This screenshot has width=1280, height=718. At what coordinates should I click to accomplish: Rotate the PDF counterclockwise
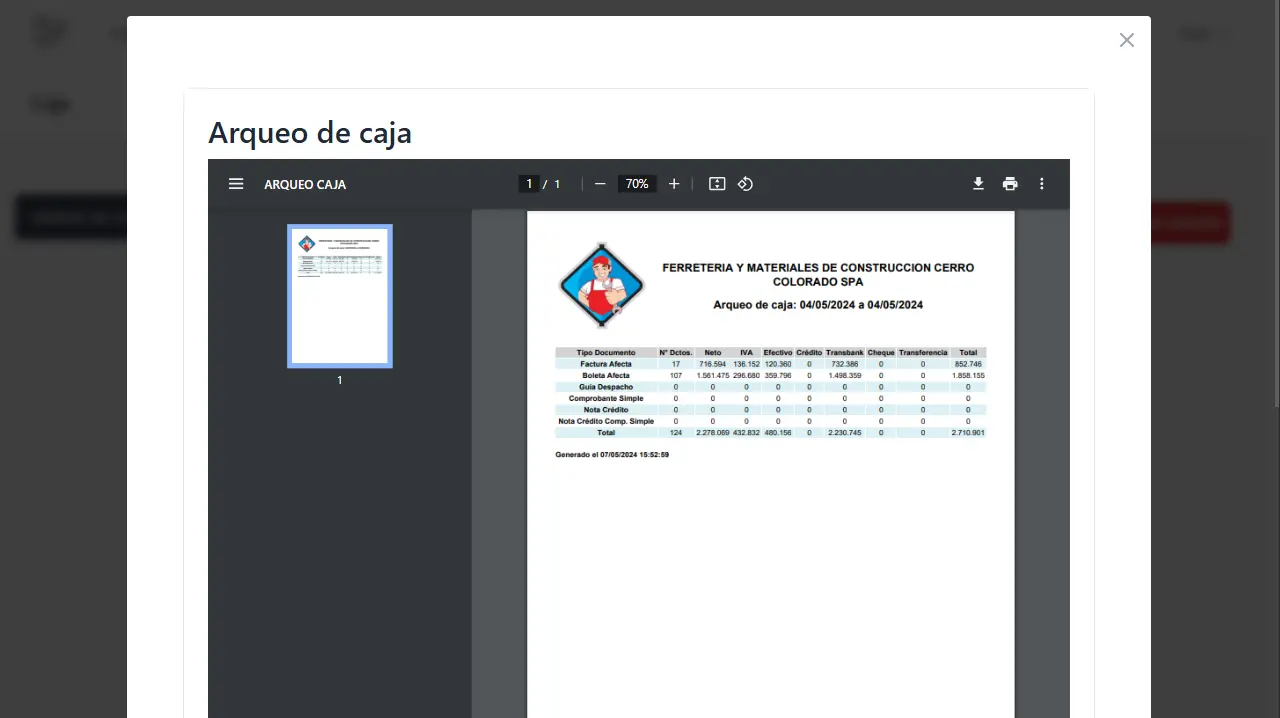coord(745,184)
